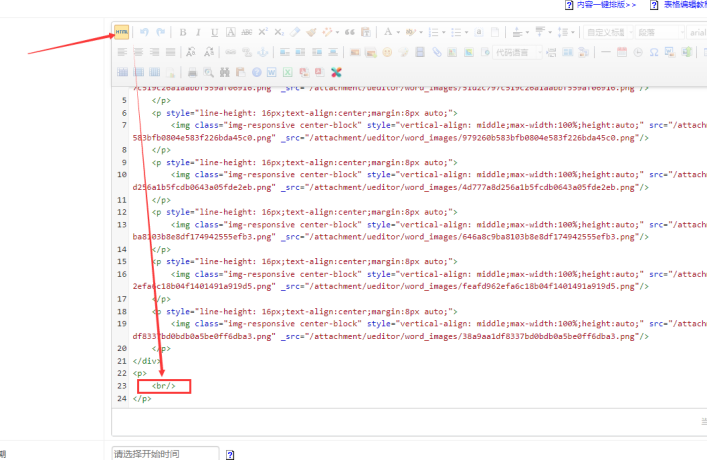
Task: Click the <br/> line in code editor
Action: tap(164, 386)
